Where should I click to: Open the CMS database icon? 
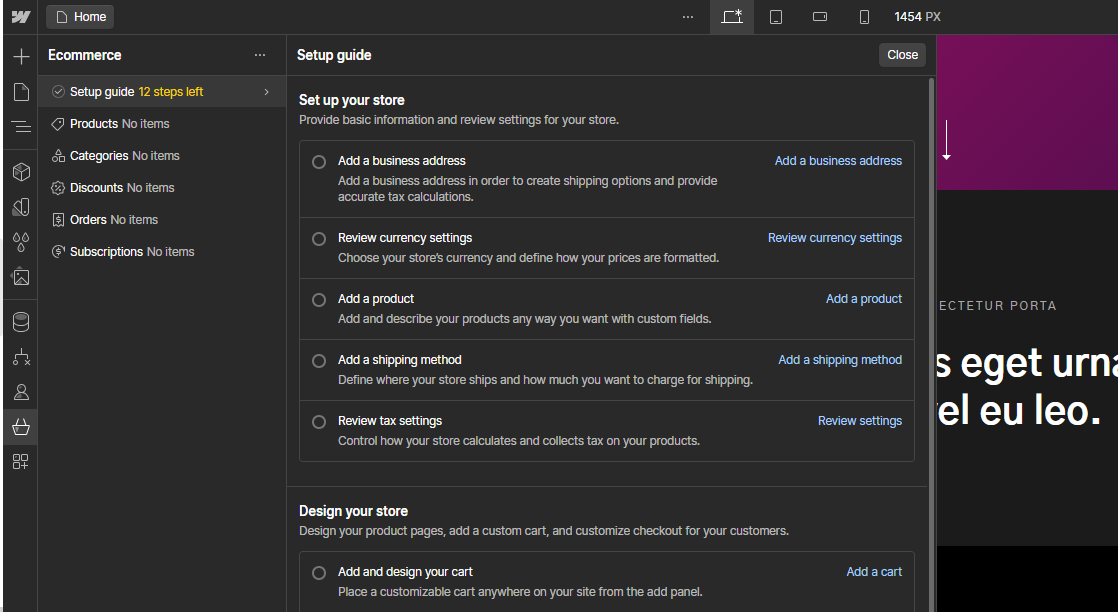[20, 322]
